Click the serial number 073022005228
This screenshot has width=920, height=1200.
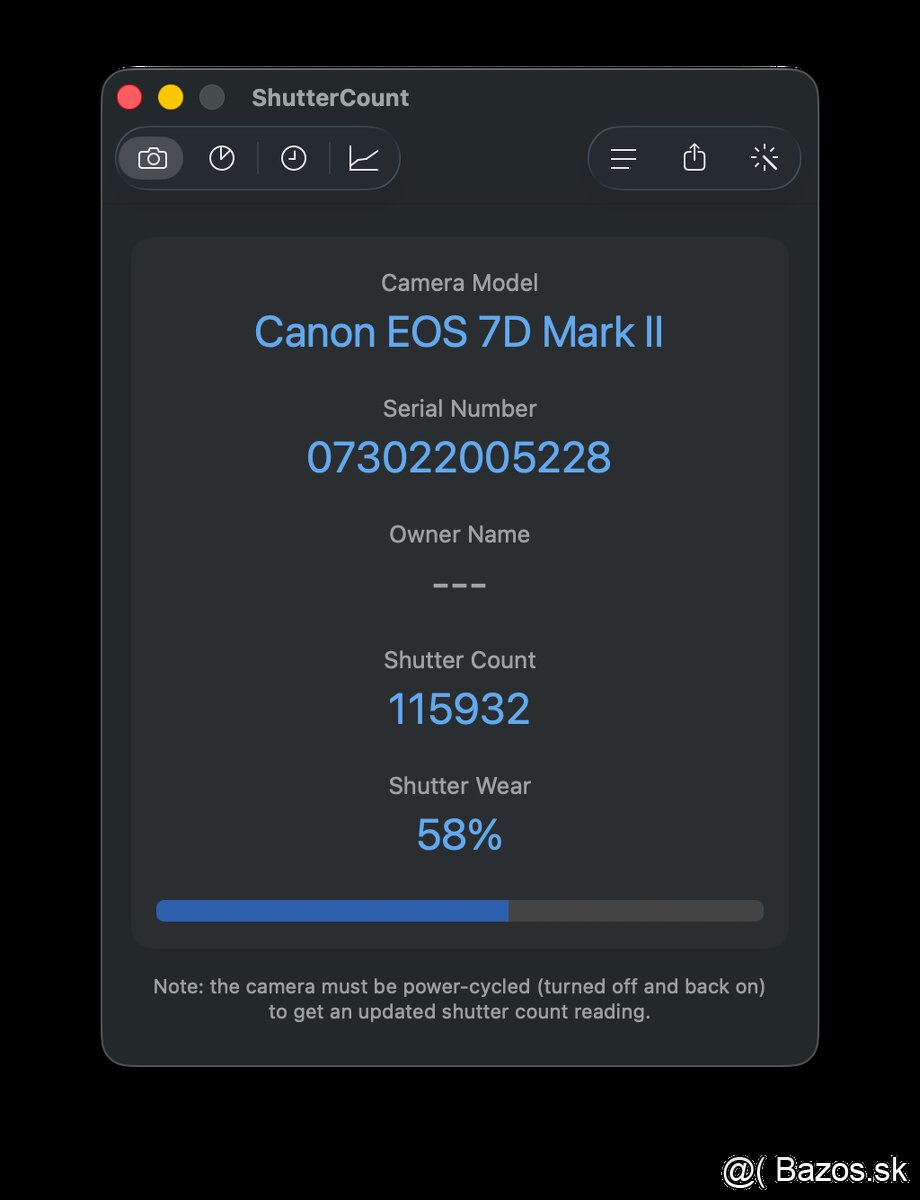[x=459, y=457]
